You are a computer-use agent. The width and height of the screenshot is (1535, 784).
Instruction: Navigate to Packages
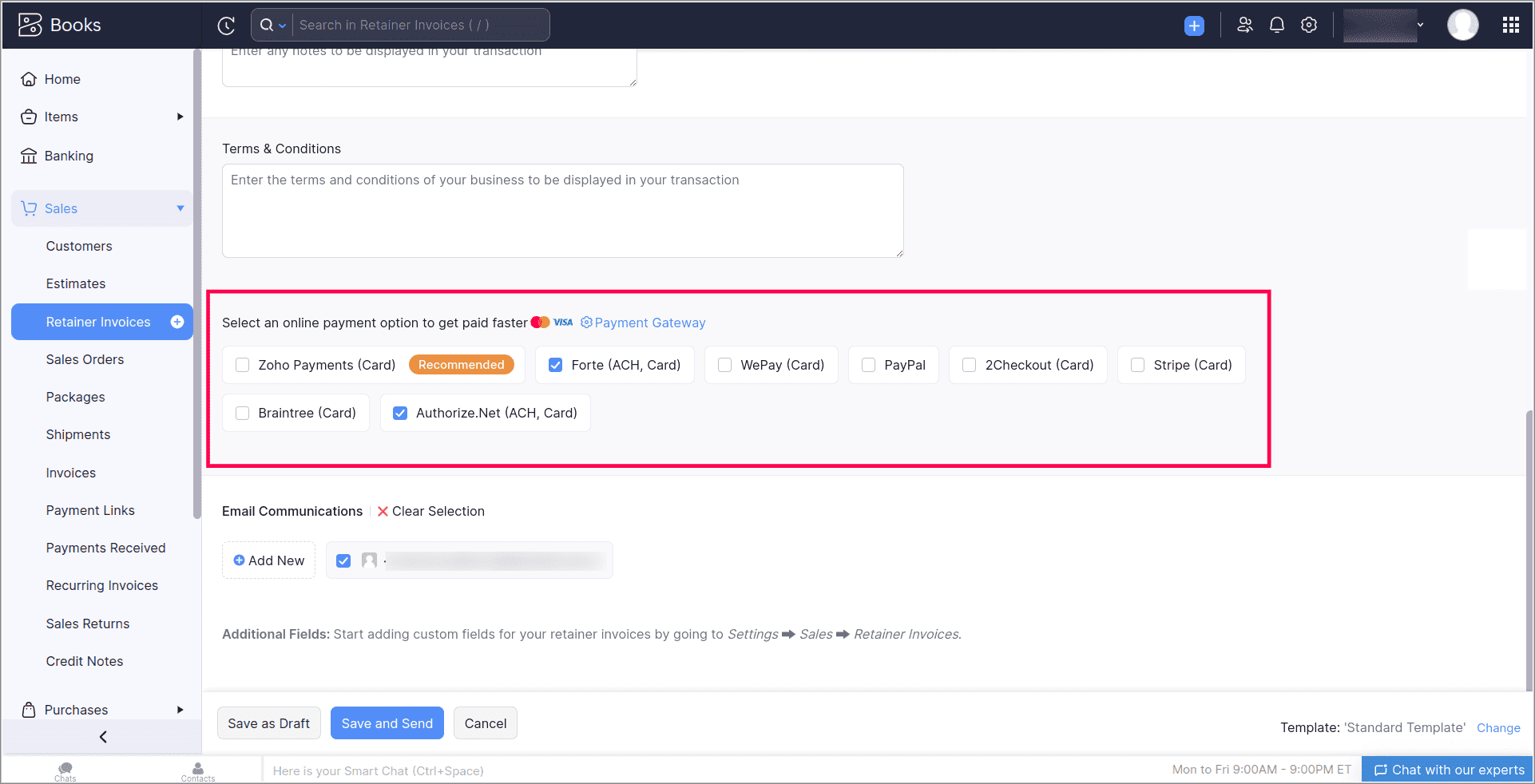75,397
